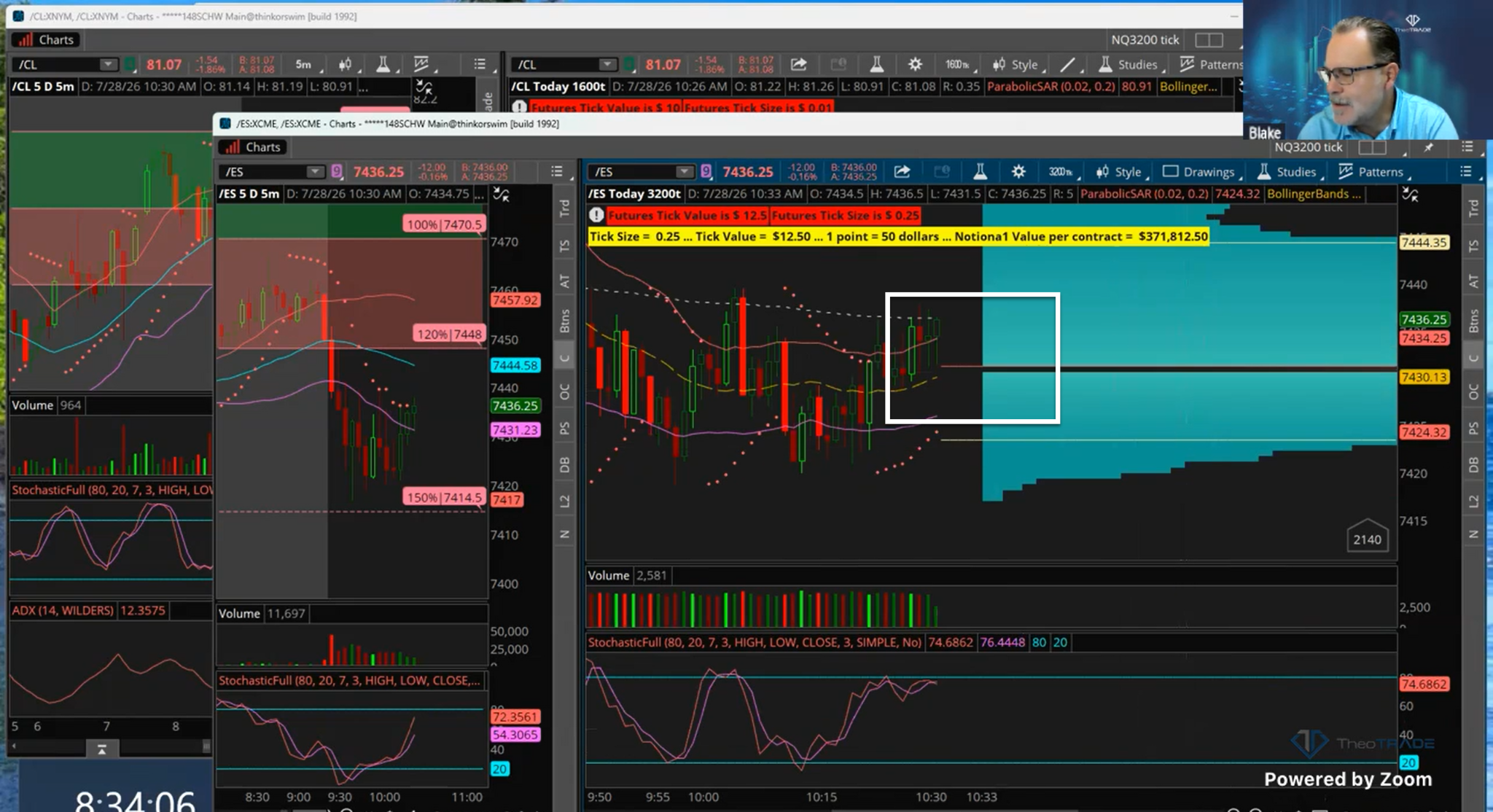Screen dimensions: 1493x812
Task: Click arrows icon at top of /ES 5 D 5m price axis
Action: point(502,195)
